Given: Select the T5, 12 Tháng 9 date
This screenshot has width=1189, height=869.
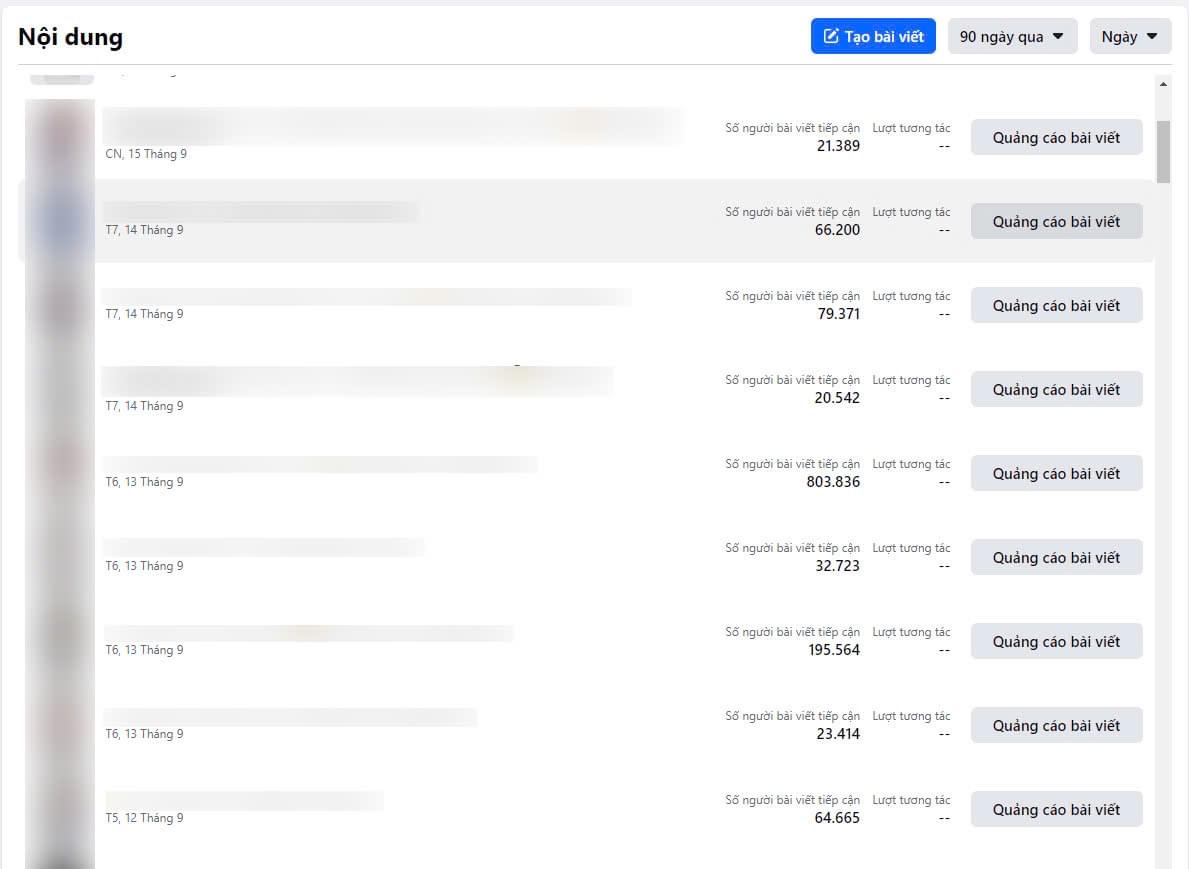Looking at the screenshot, I should click(x=144, y=818).
